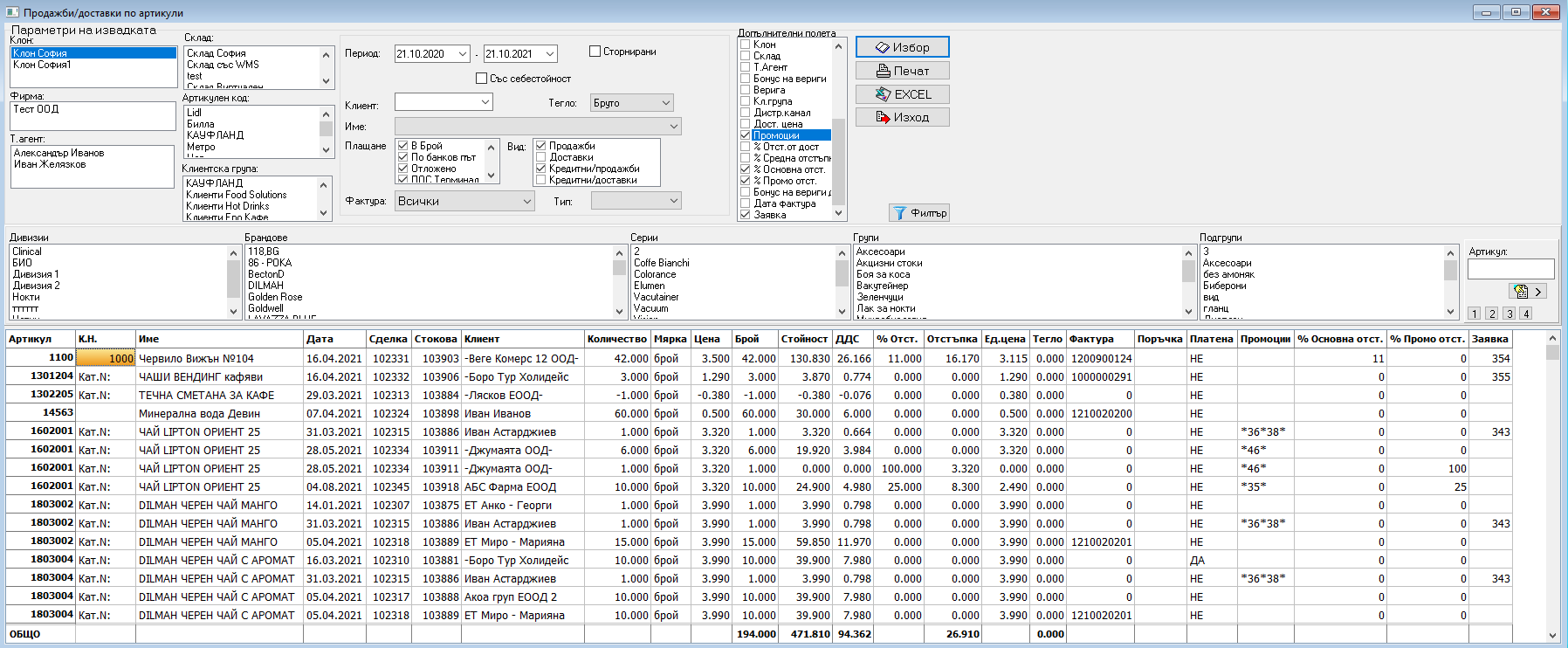The width and height of the screenshot is (1568, 648).
Task: Click the results table vertical scrollbar down arrow
Action: tap(1552, 635)
